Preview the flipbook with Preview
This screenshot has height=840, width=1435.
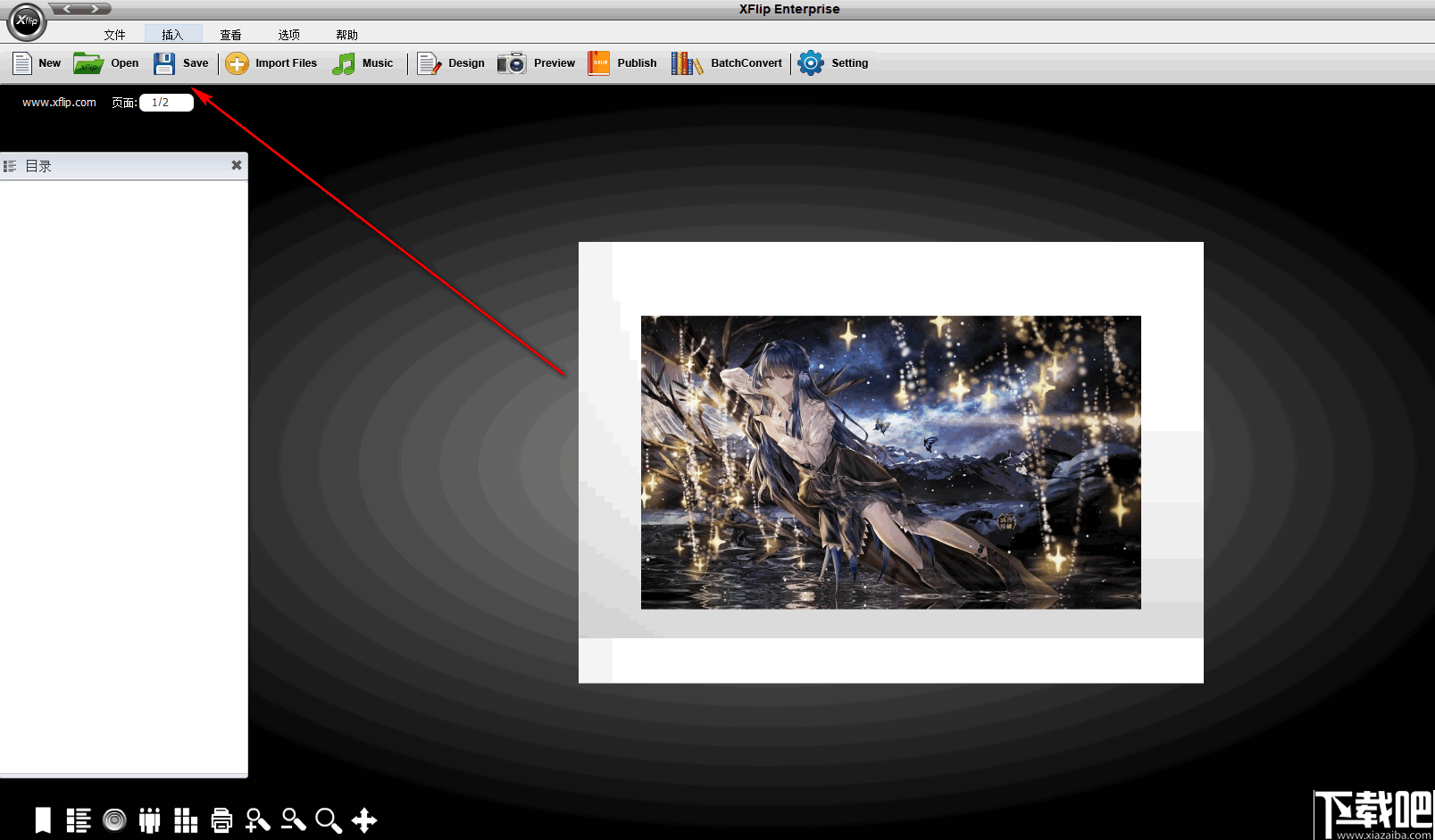click(x=537, y=63)
